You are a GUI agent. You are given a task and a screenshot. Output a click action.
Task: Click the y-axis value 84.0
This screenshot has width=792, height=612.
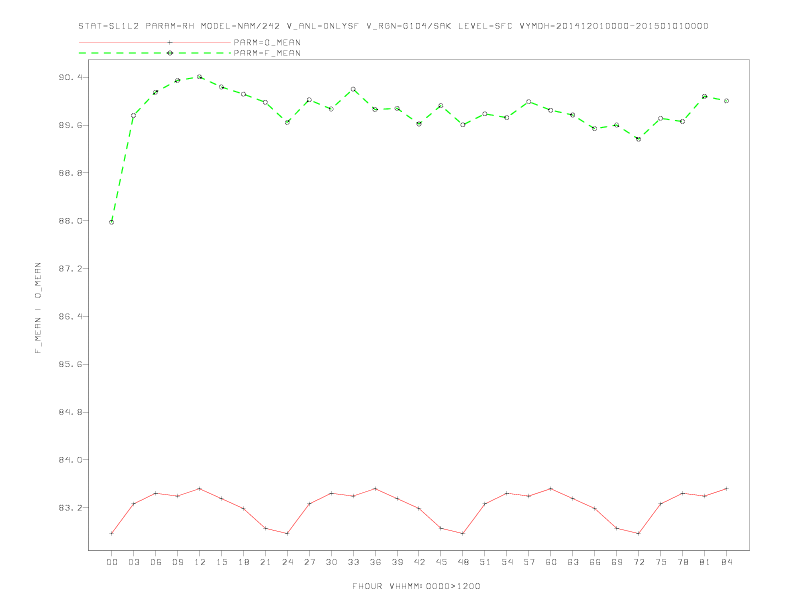tap(70, 460)
